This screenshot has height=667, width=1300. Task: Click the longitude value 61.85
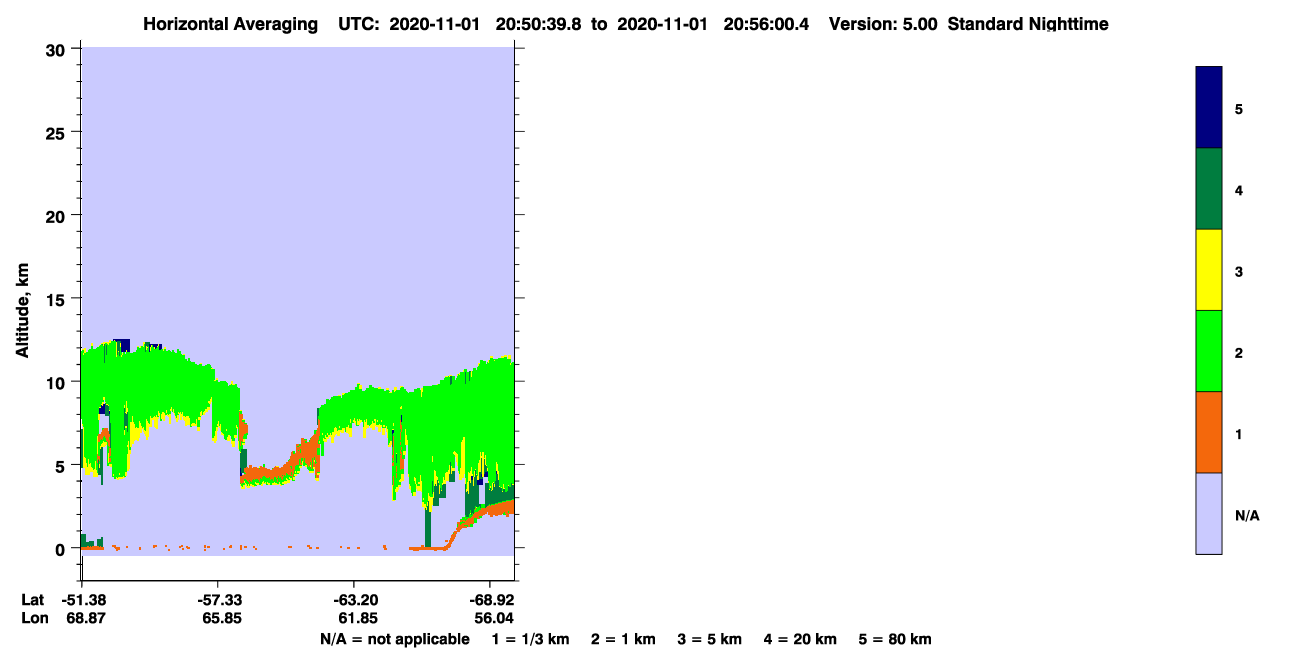pyautogui.click(x=357, y=618)
